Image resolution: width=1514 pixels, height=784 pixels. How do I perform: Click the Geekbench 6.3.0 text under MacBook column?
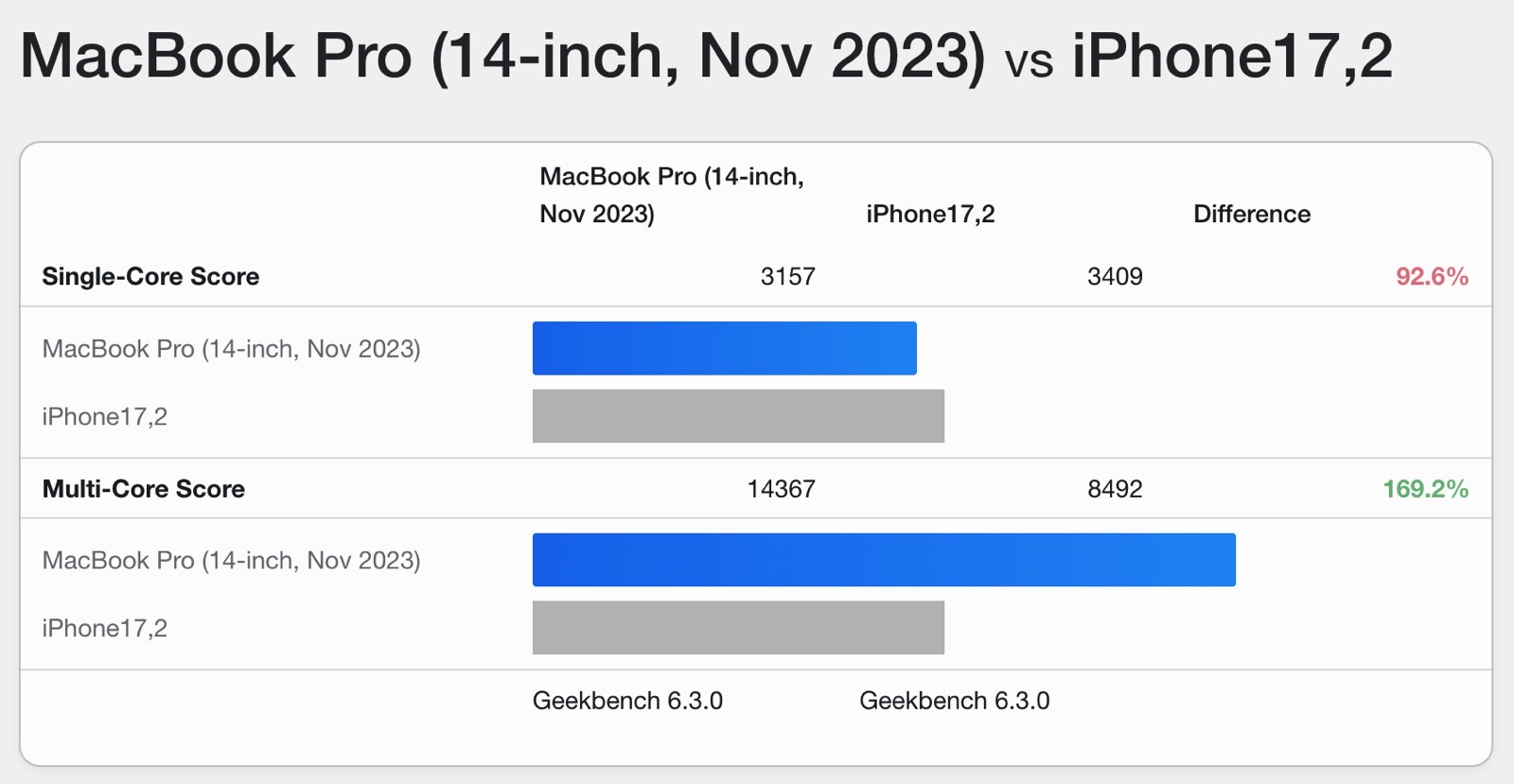(x=627, y=701)
